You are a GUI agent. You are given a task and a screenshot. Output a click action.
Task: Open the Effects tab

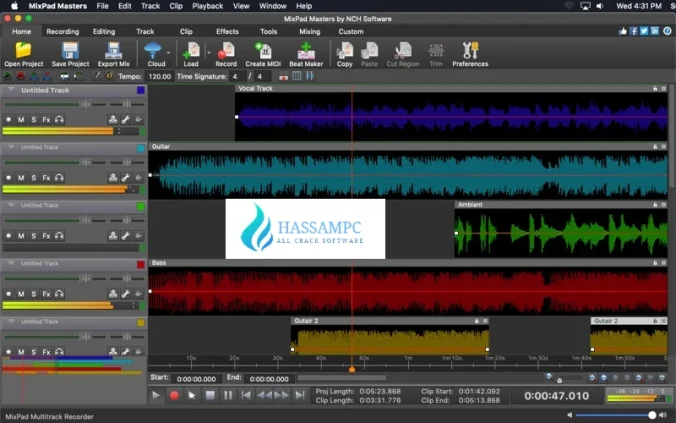227,31
